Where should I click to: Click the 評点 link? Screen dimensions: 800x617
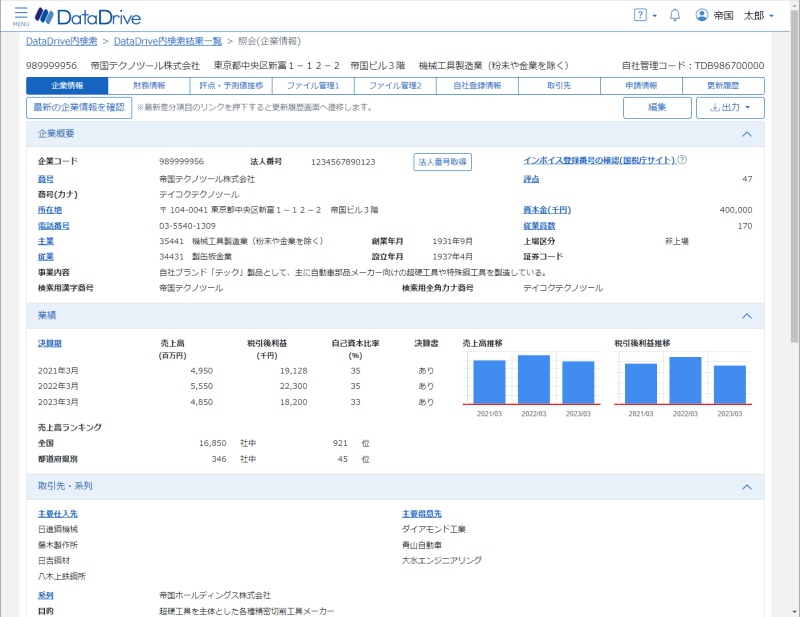(x=531, y=179)
